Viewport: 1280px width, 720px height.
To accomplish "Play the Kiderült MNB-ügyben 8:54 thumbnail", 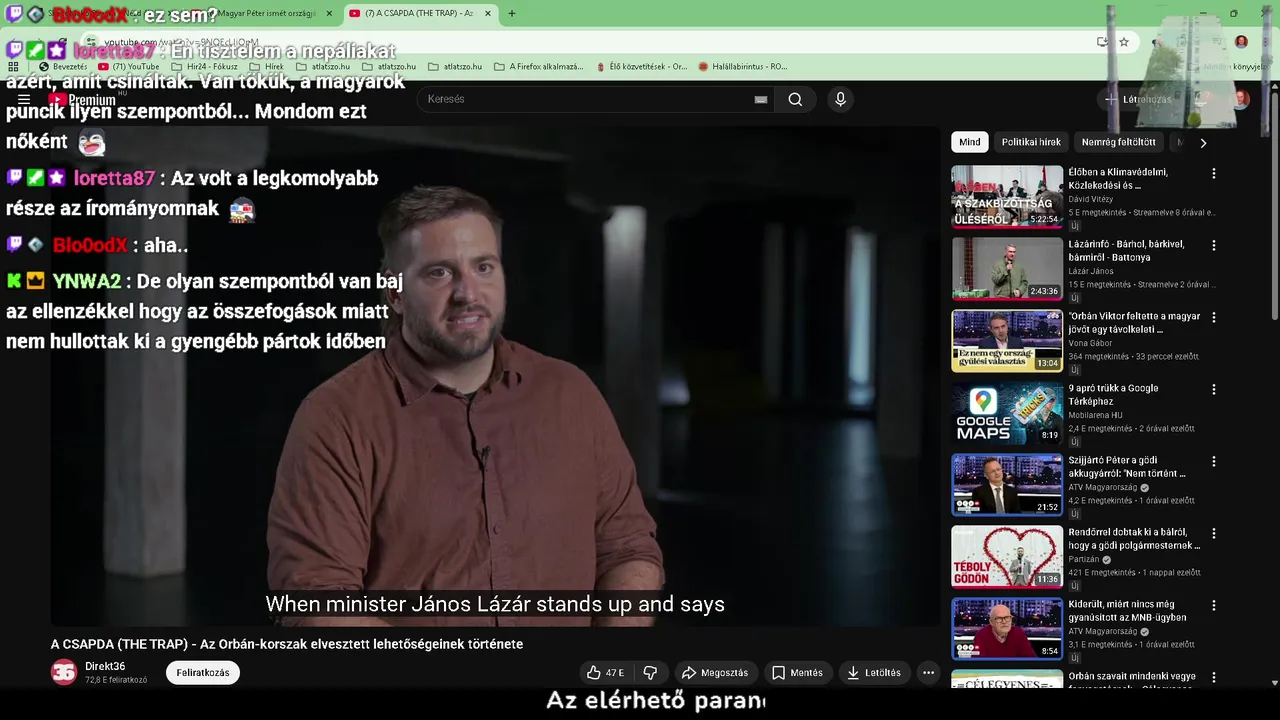I will pos(1007,629).
